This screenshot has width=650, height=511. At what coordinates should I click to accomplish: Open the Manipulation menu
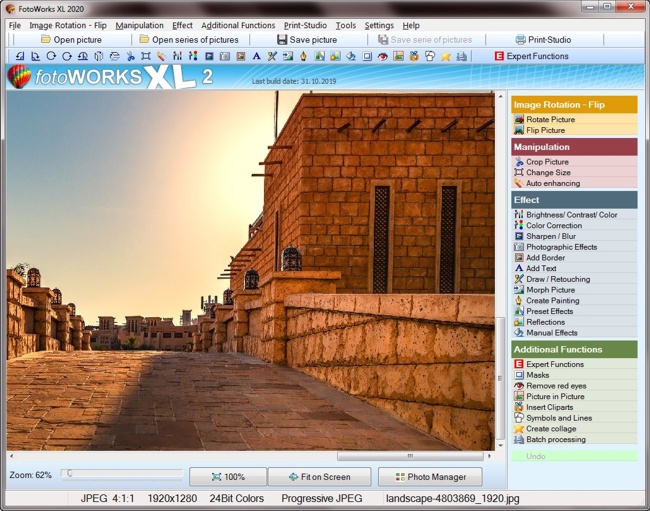pyautogui.click(x=139, y=25)
